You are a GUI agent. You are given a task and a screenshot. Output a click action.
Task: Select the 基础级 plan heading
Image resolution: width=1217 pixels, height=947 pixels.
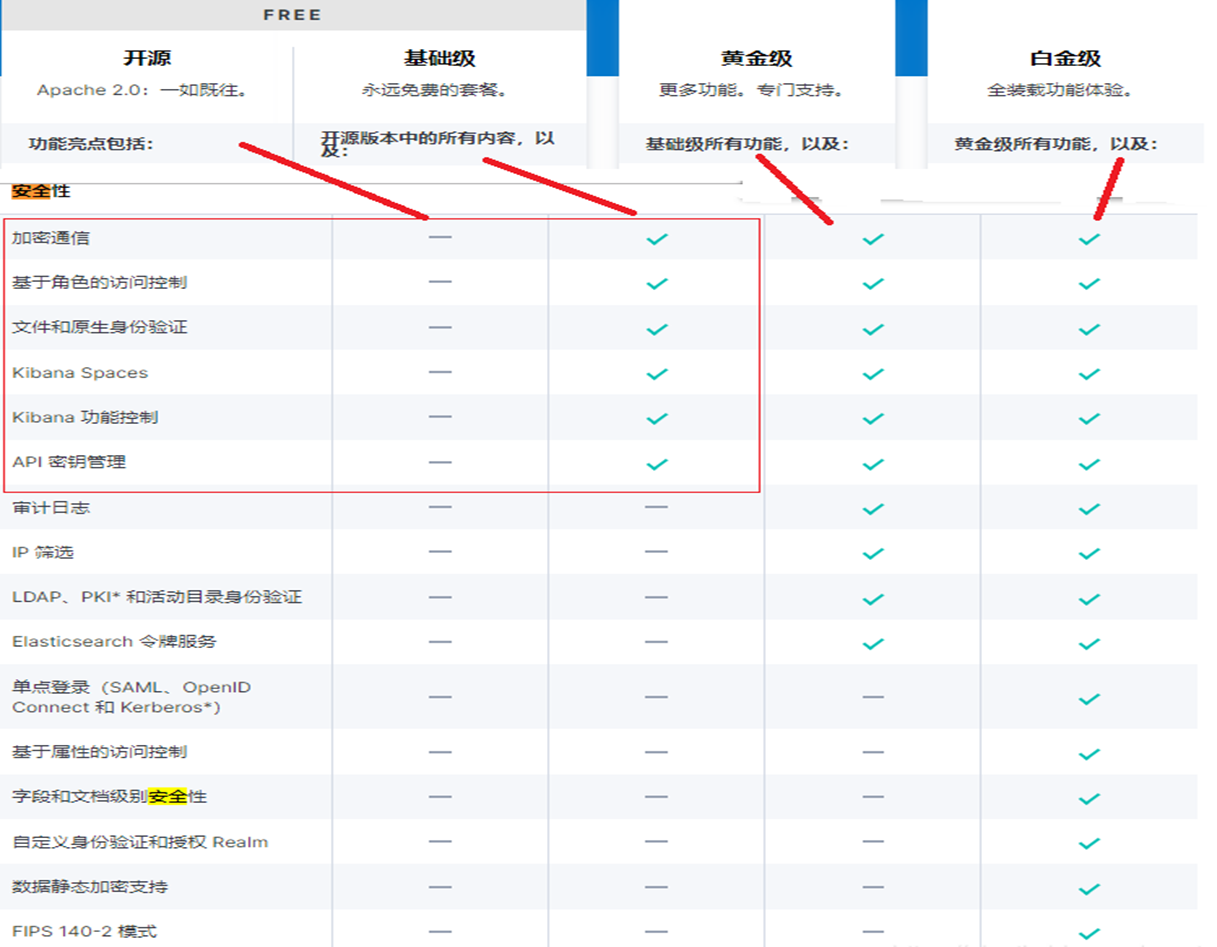click(439, 59)
